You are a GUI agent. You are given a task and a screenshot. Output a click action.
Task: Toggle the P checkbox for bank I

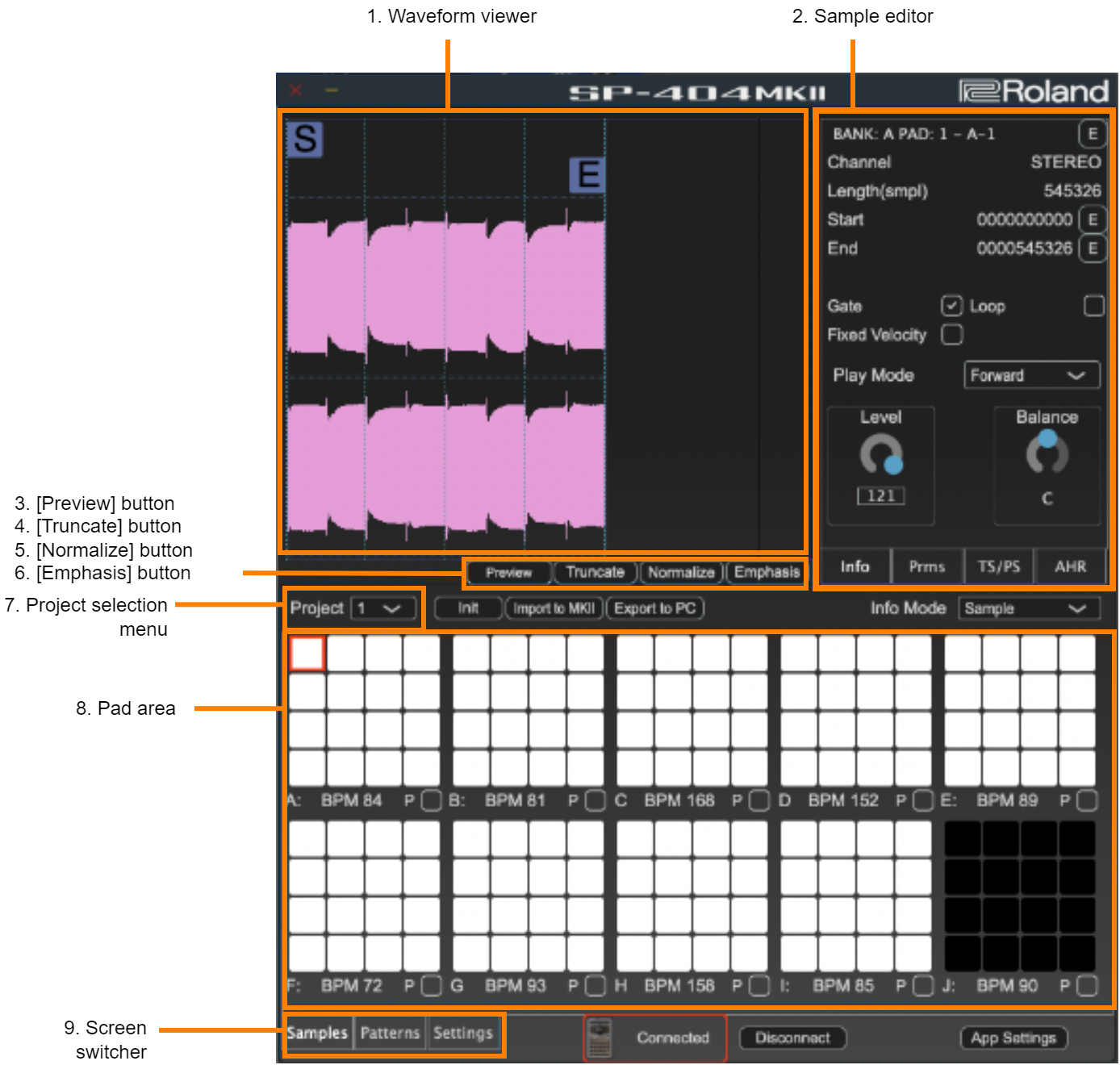[923, 986]
